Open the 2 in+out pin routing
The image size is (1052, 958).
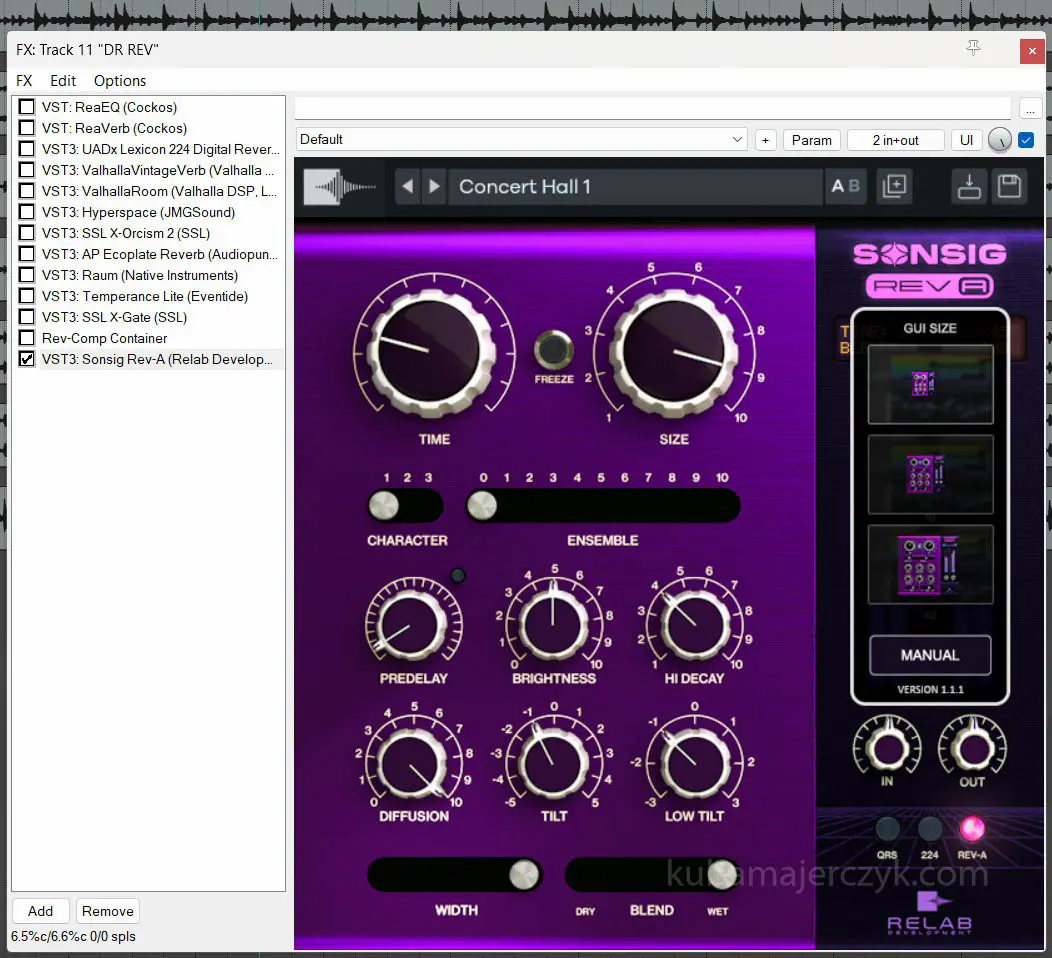(x=895, y=140)
